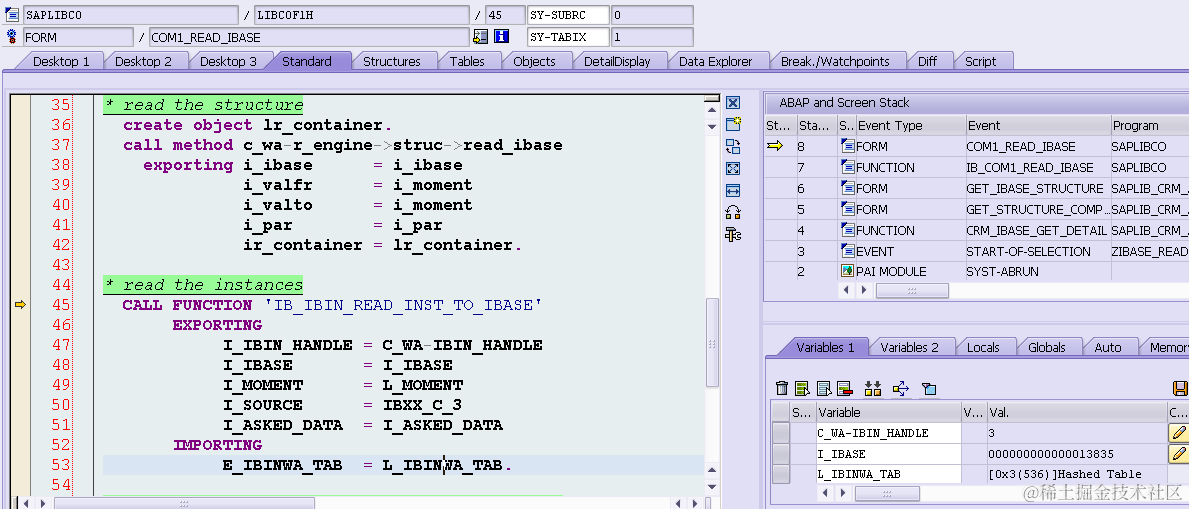Open the Objects tab
The height and width of the screenshot is (509, 1189).
(x=535, y=61)
